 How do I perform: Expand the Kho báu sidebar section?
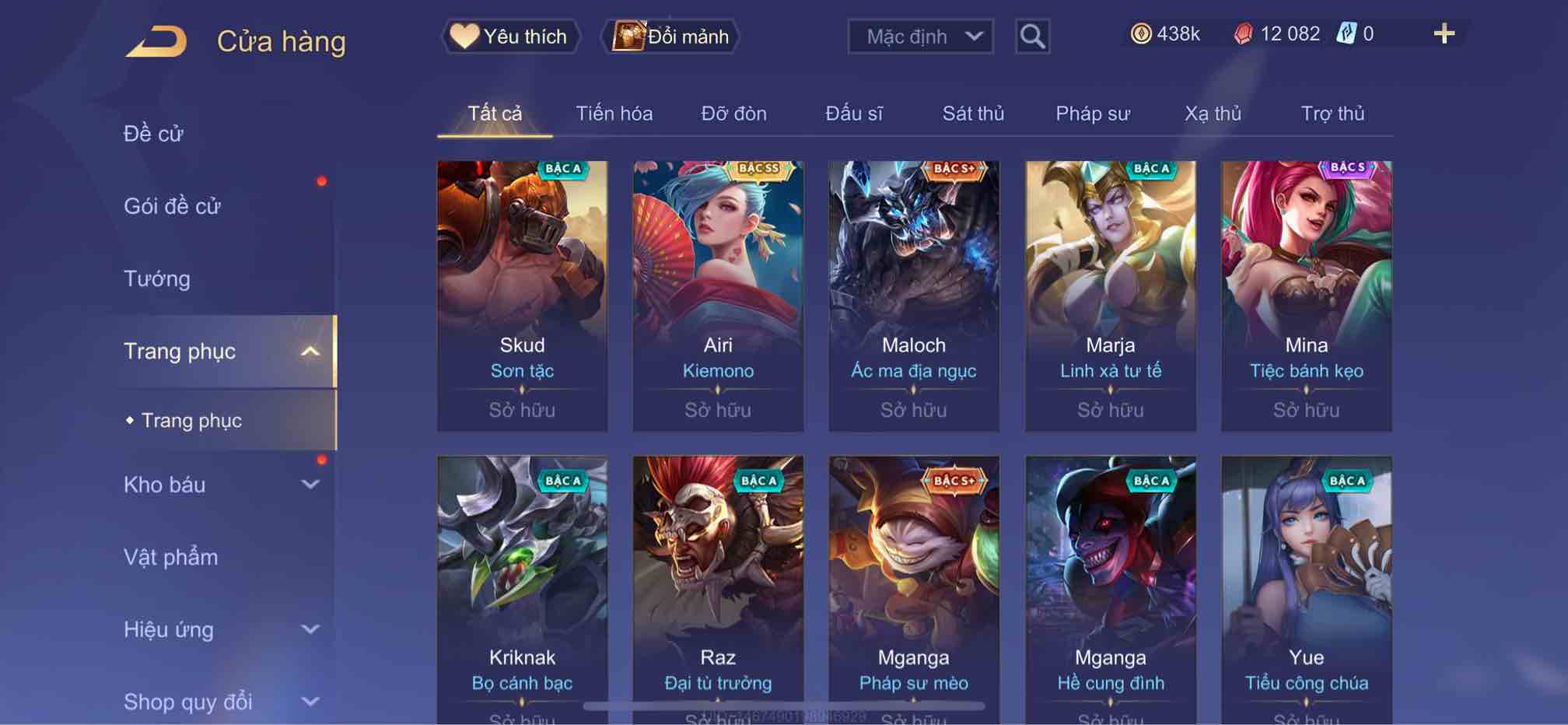point(310,485)
